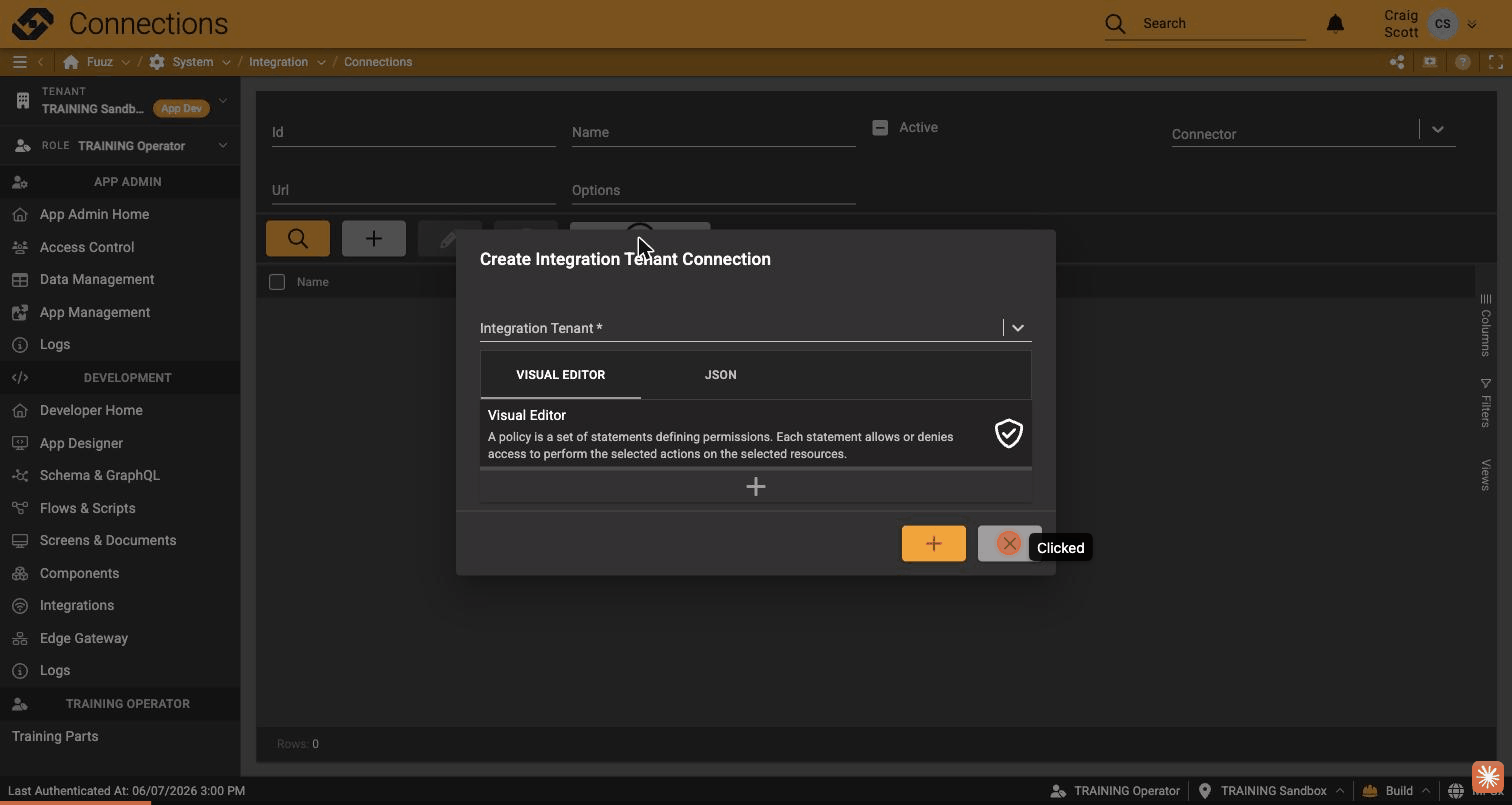The image size is (1512, 805).
Task: Click the policy shield check icon
Action: [1009, 433]
